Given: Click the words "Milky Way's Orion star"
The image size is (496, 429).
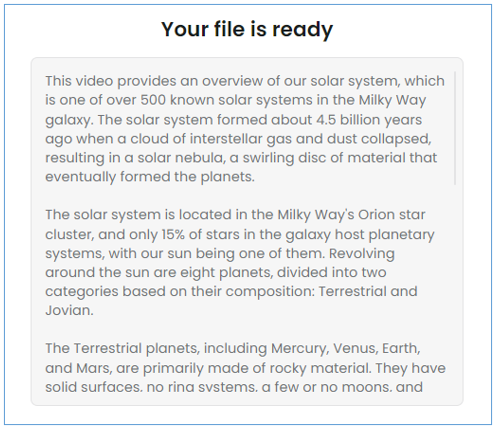Looking at the screenshot, I should click(351, 215).
